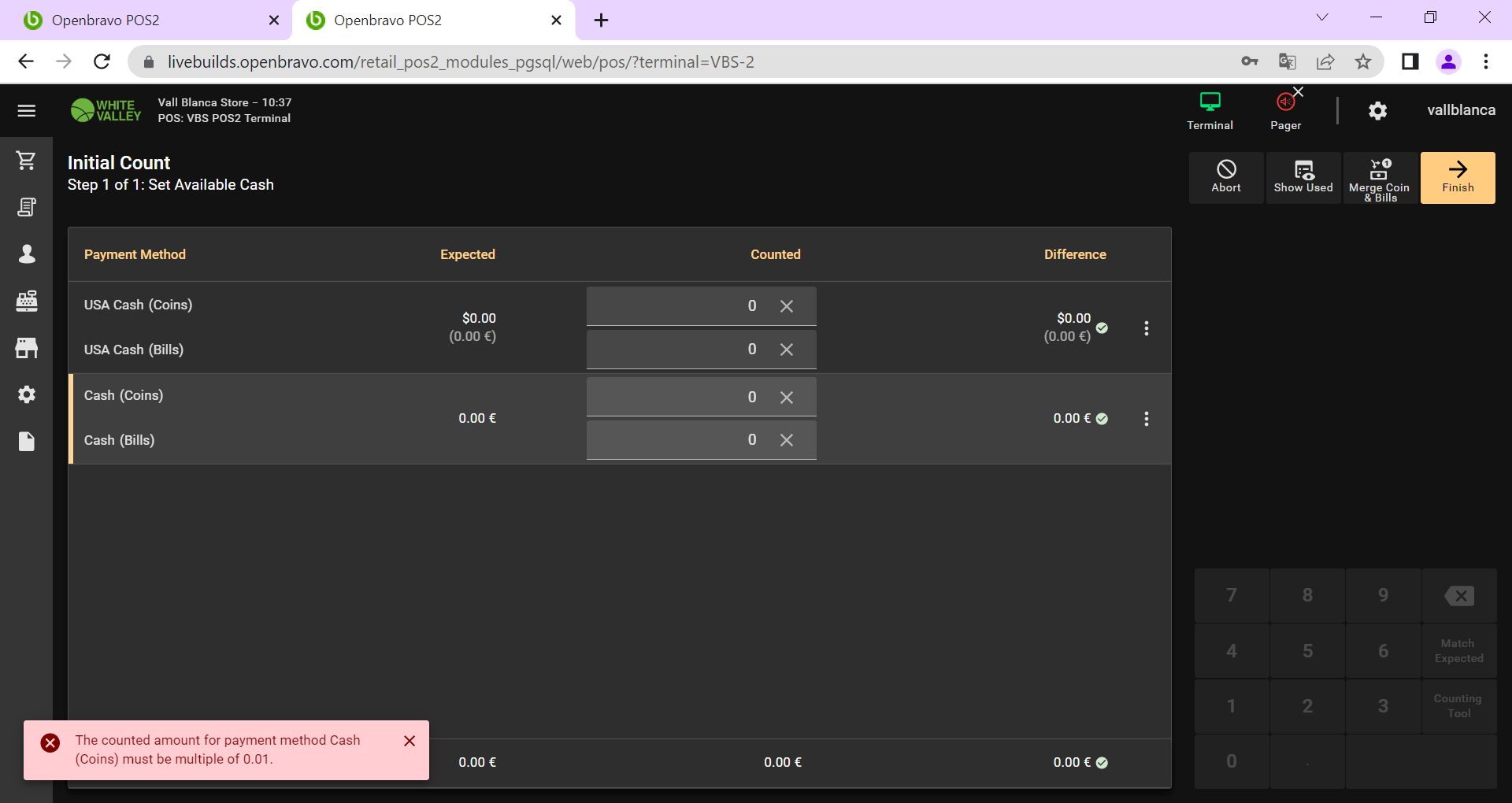Bookmark this page with the star
Image resolution: width=1512 pixels, height=803 pixels.
1363,61
